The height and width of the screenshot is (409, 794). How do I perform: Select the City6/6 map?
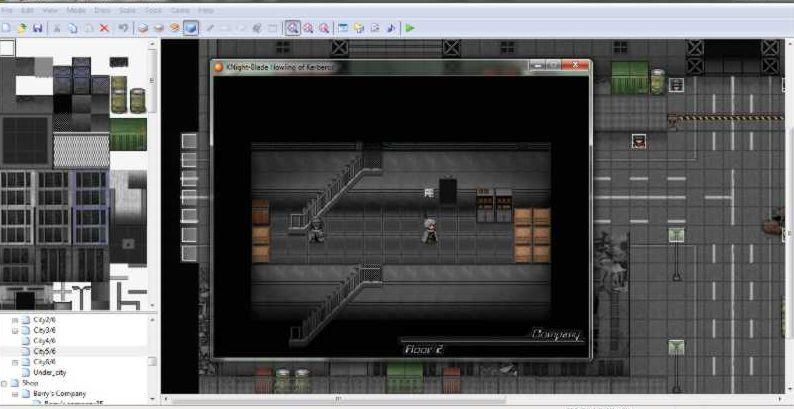pyautogui.click(x=45, y=362)
